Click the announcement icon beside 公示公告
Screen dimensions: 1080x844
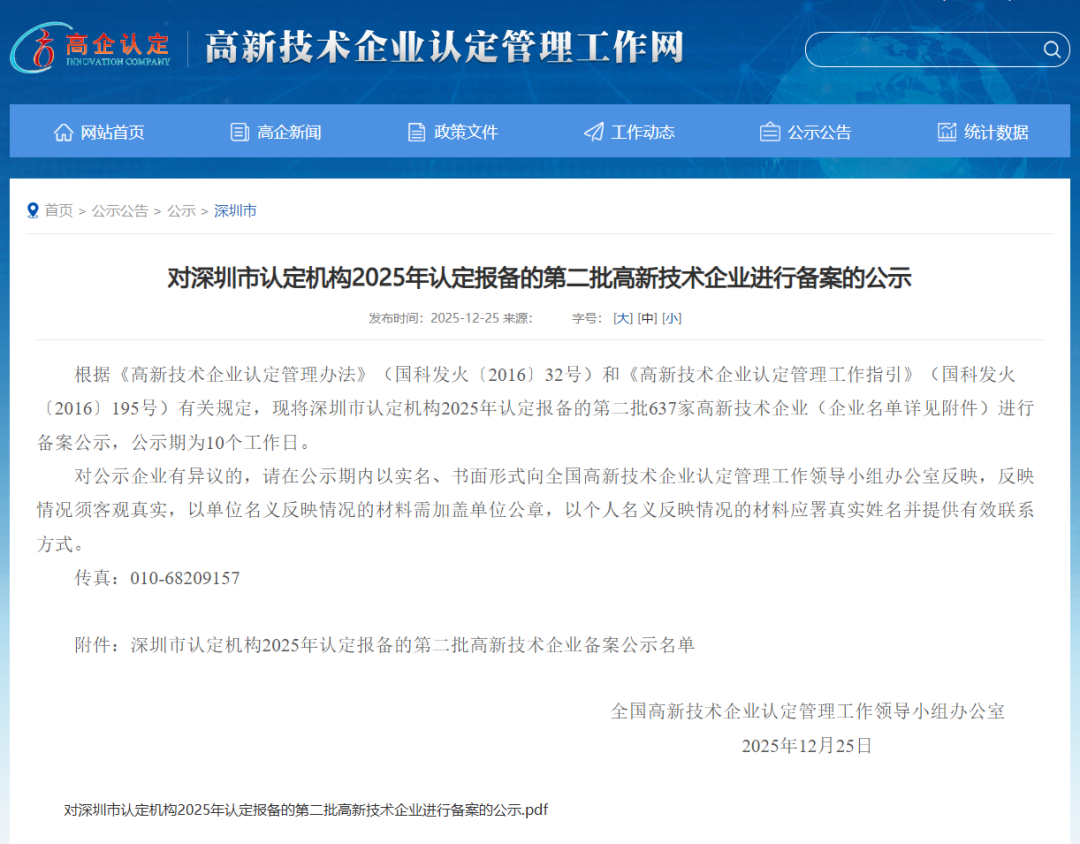click(x=770, y=132)
